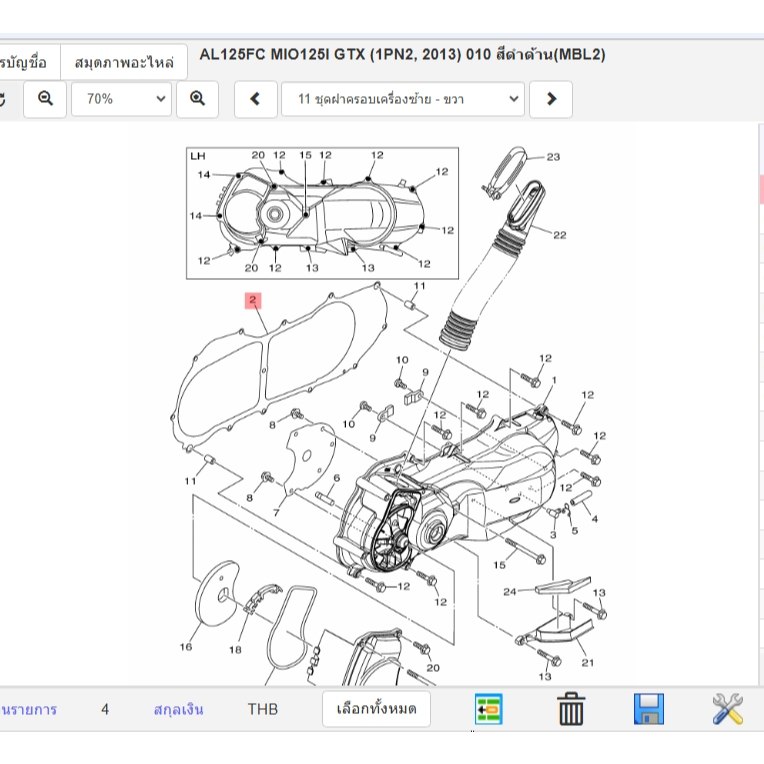Go to the previous diagram page
Screen dimensions: 764x764
tap(255, 99)
